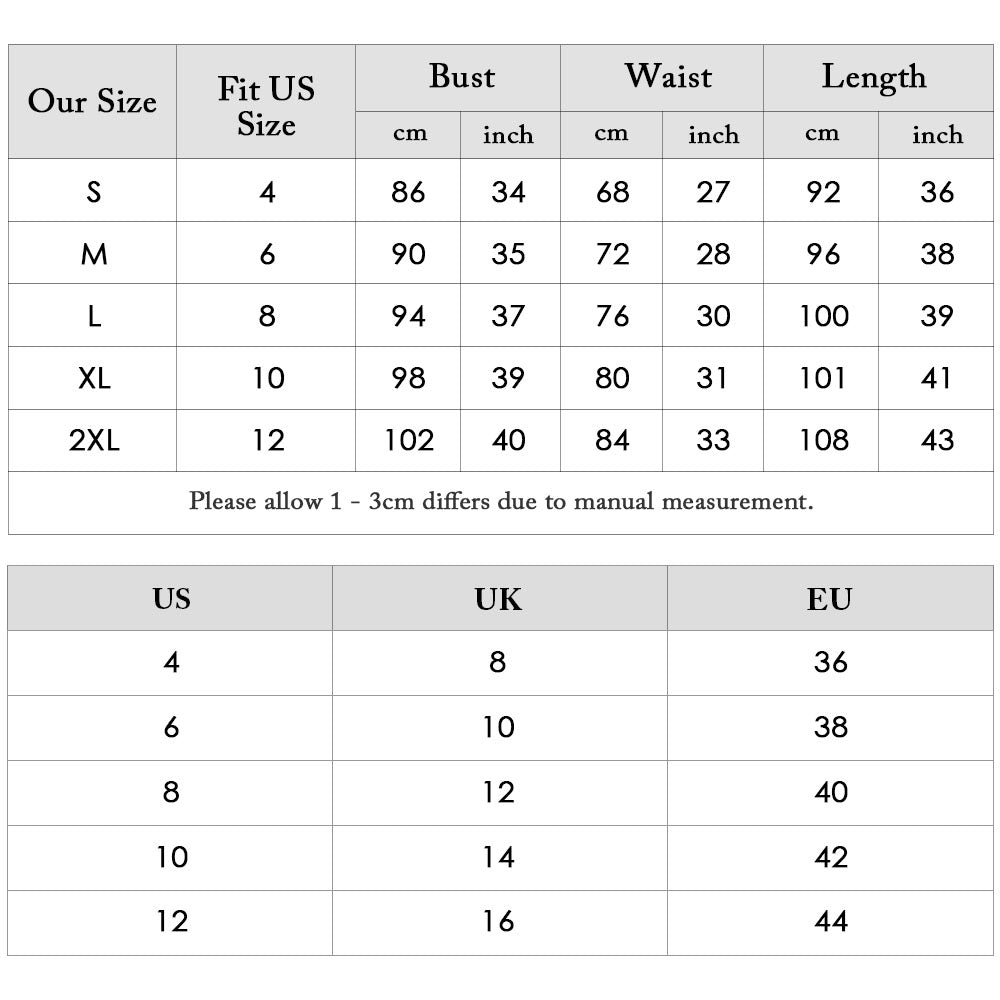Click the 108 length cm value

(824, 440)
